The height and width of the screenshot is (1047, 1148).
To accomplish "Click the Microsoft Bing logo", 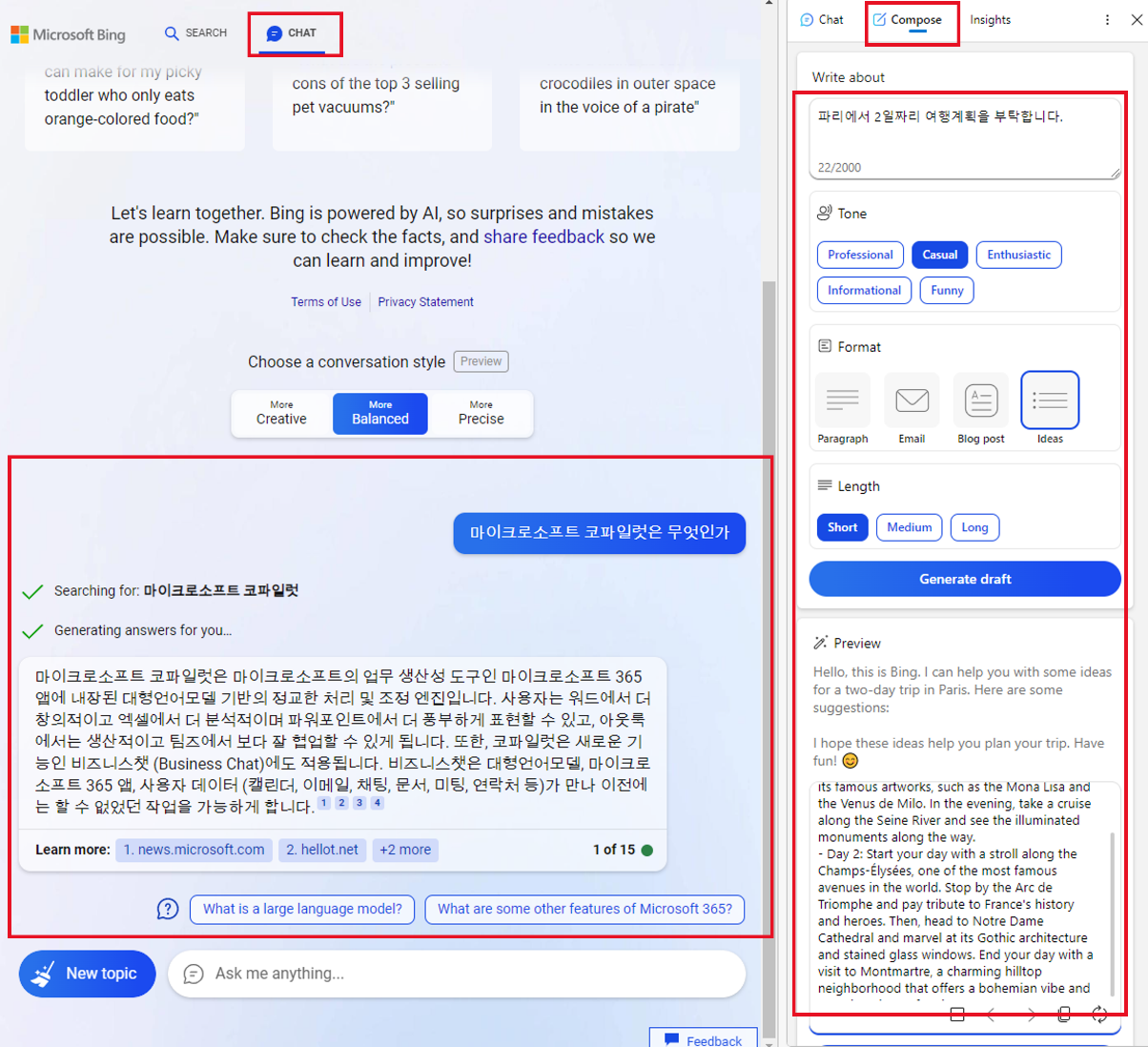I will pos(68,34).
